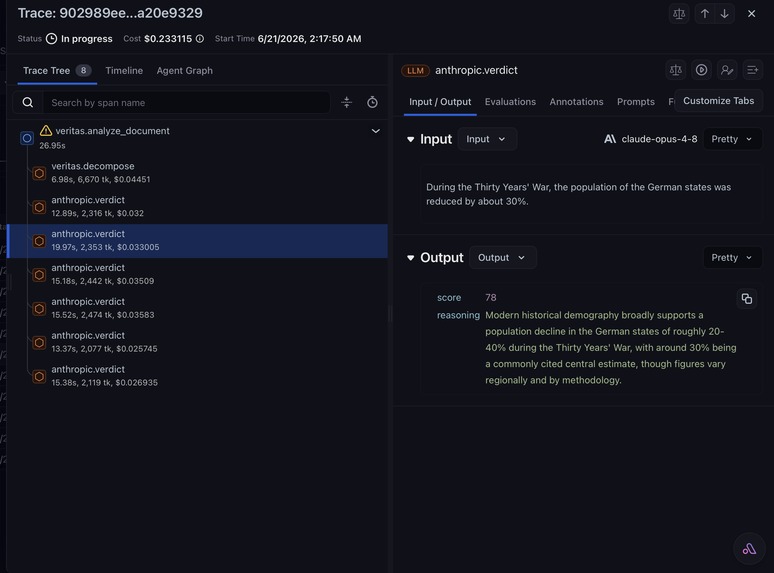Screen dimensions: 774x573
Task: Click the In progress status clock icon
Action: coord(51,38)
